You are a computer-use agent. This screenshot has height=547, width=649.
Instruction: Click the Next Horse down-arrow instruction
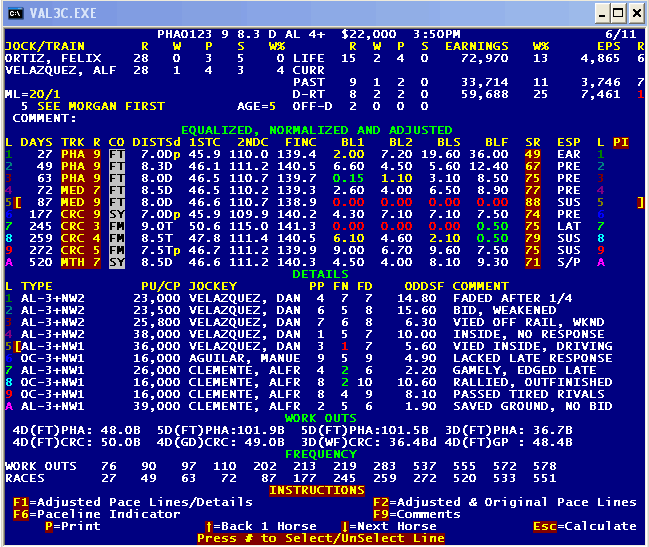[x=389, y=526]
